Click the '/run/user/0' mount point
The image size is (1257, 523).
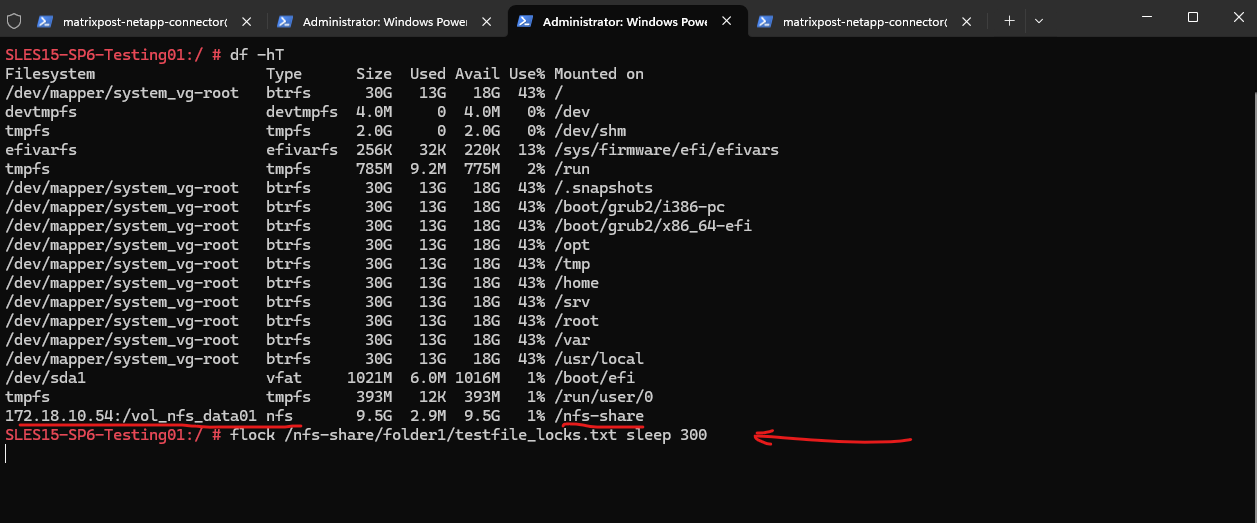(604, 397)
